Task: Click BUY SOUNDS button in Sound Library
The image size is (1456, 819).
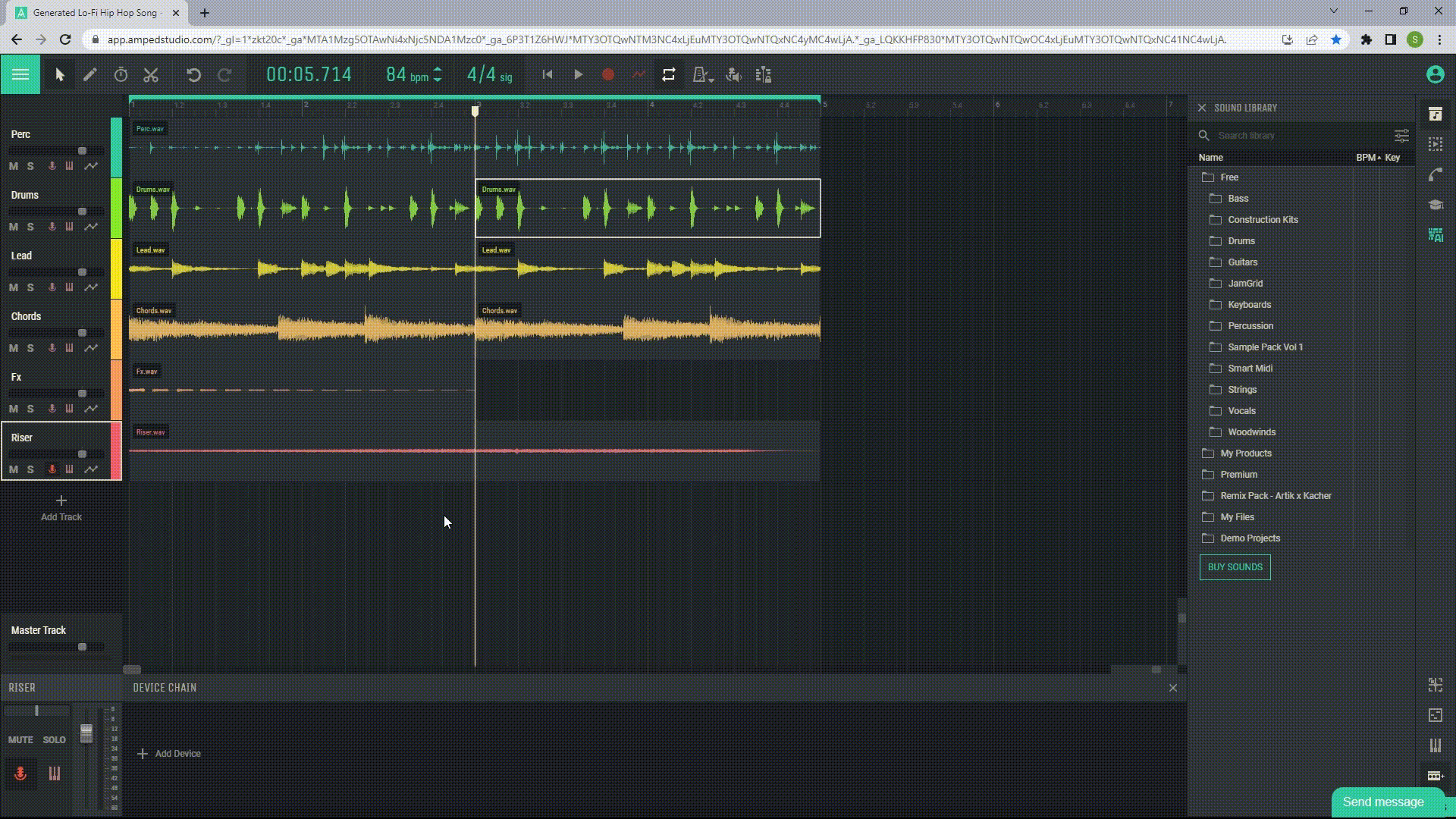Action: (x=1235, y=567)
